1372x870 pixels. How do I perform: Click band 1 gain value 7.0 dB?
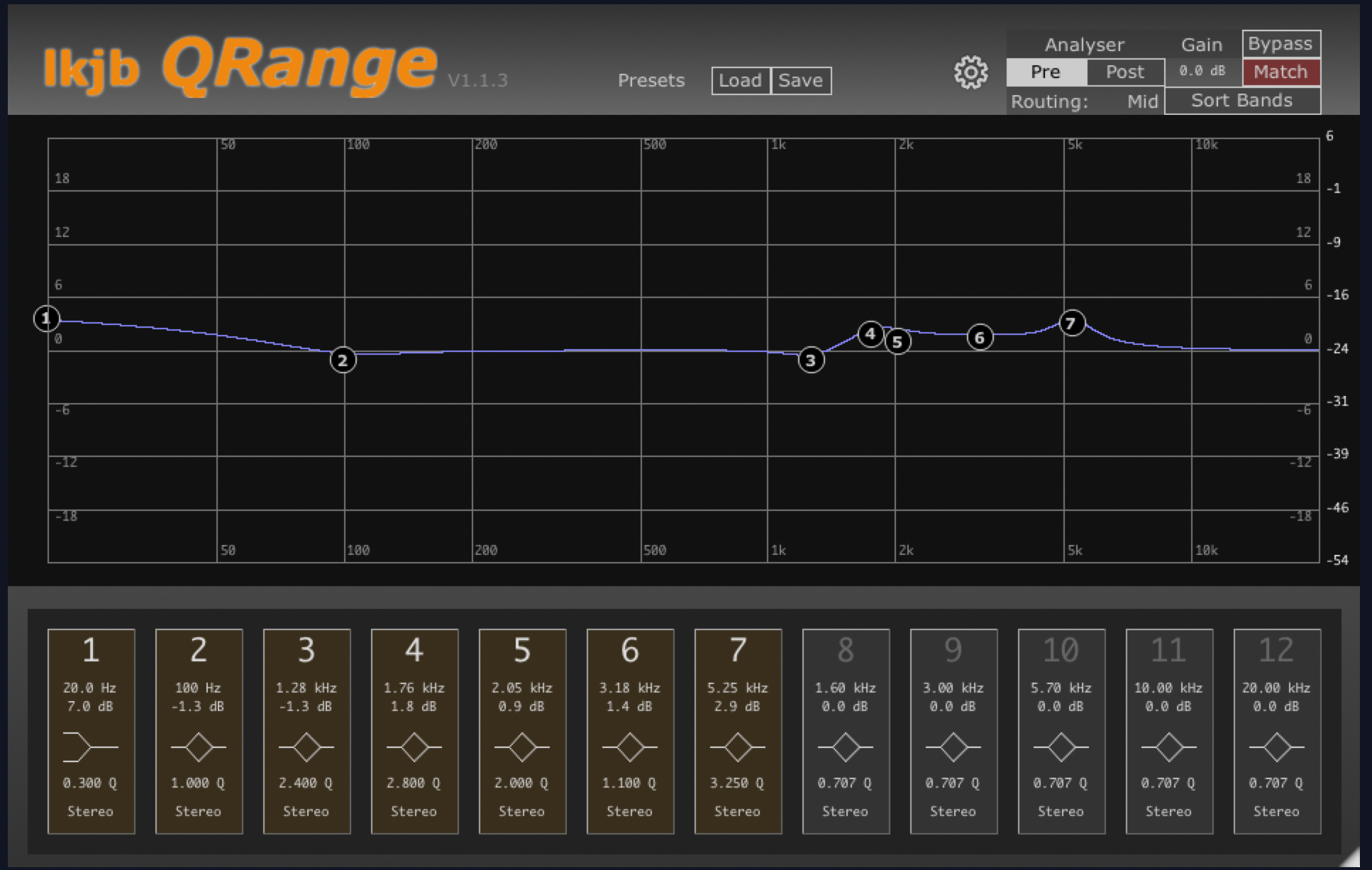click(89, 706)
